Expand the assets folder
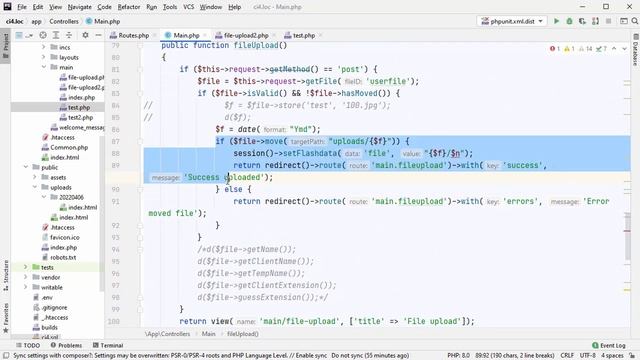 coord(35,177)
